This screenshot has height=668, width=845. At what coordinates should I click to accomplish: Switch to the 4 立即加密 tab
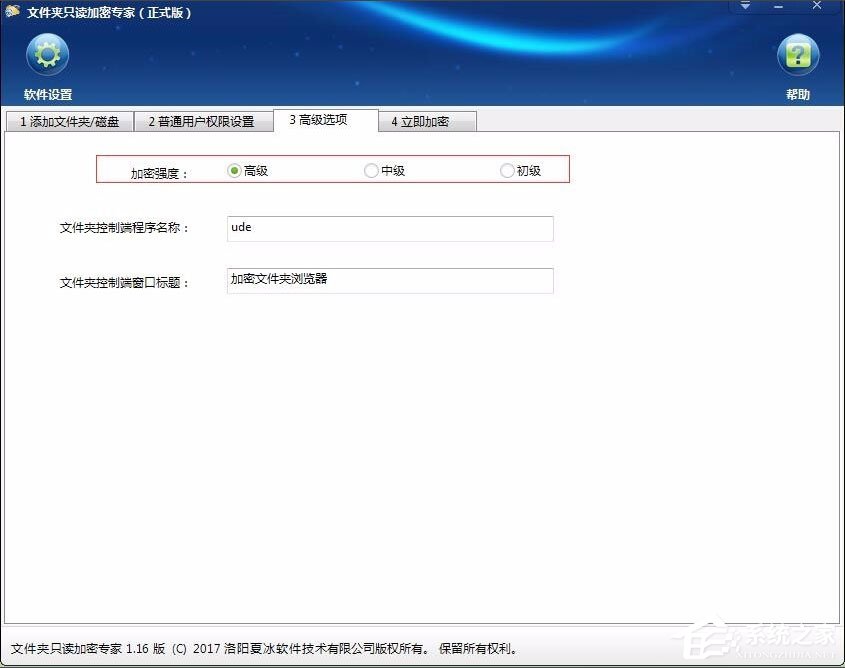(428, 120)
